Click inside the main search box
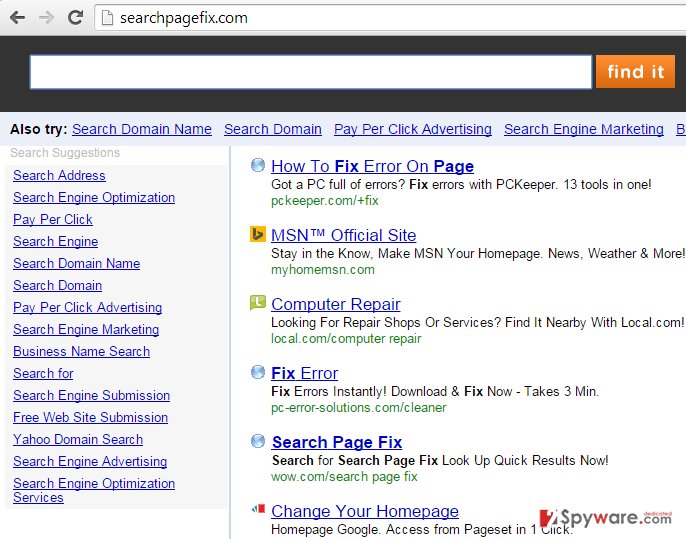This screenshot has height=539, width=686. coord(311,72)
